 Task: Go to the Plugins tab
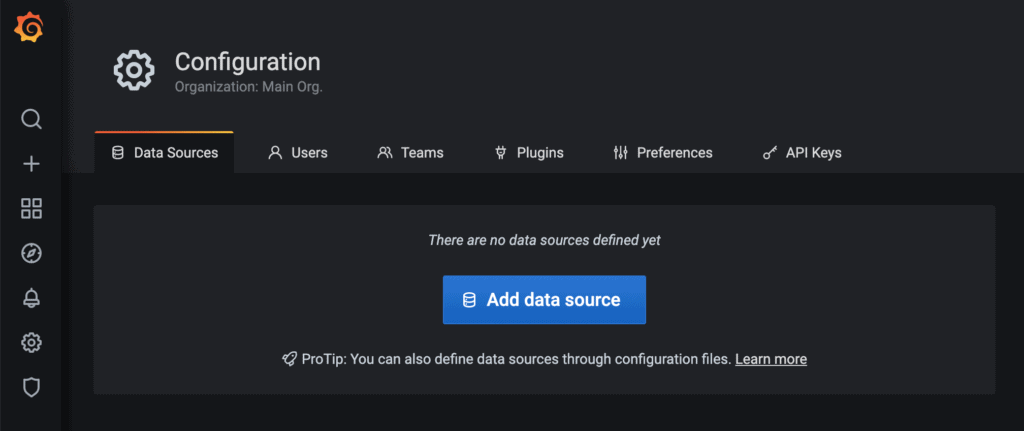click(x=529, y=153)
